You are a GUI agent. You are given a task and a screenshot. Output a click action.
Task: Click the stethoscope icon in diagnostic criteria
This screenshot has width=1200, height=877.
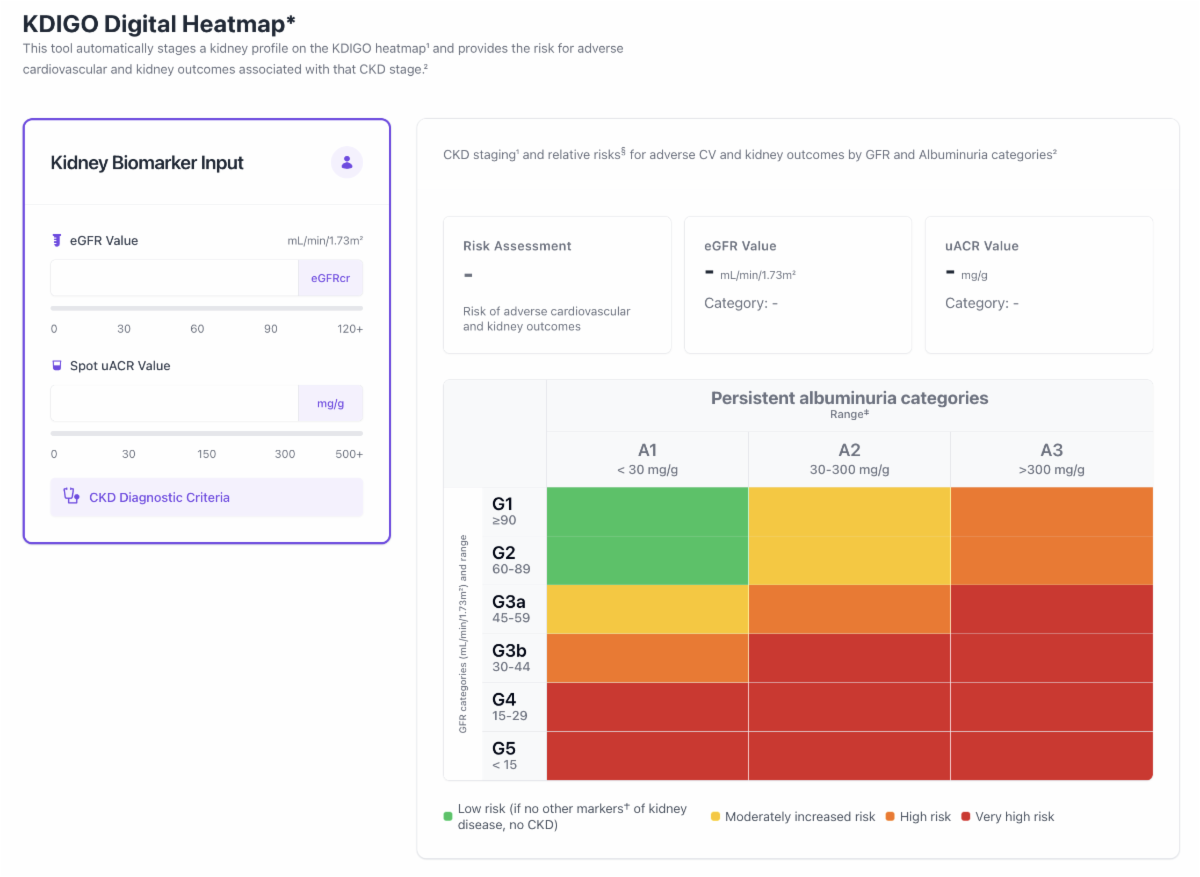tap(71, 497)
